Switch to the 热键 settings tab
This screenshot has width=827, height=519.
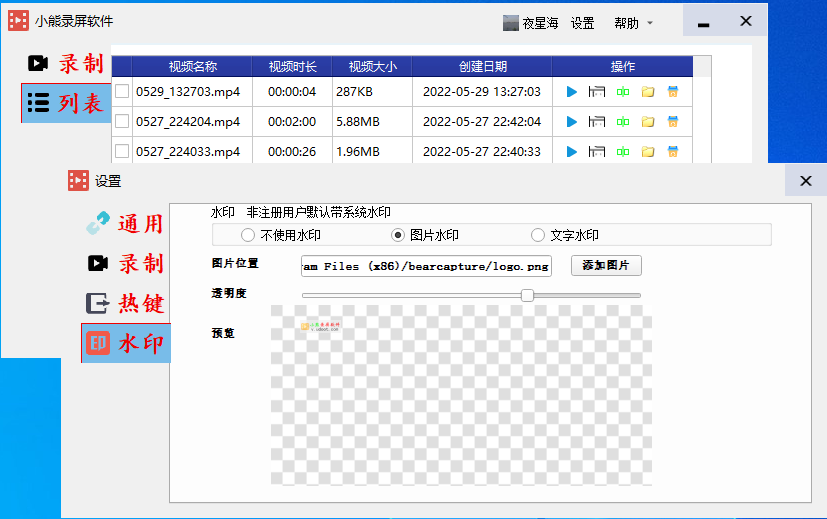(x=124, y=303)
